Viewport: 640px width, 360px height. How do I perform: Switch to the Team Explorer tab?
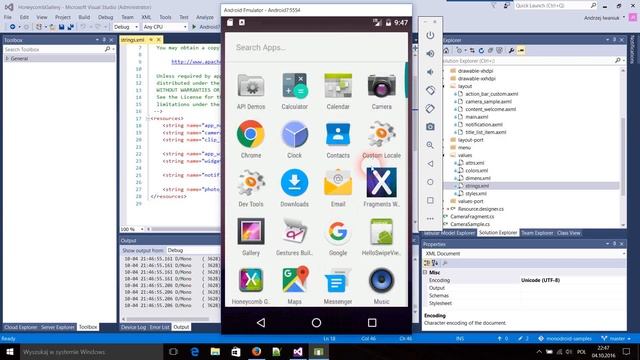tap(537, 233)
